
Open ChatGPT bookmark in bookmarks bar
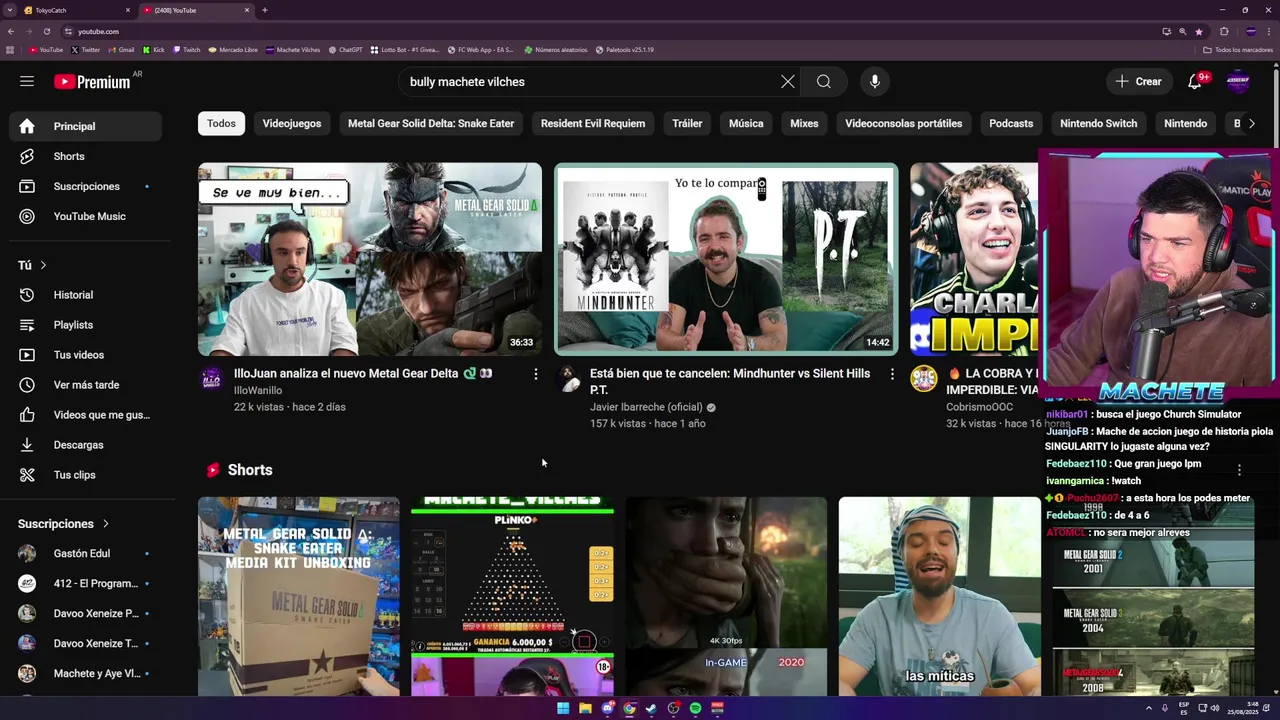345,49
